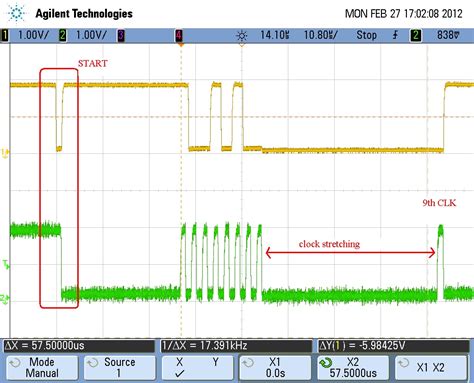
Task: Click the trigger position sun icon
Action: [242, 35]
